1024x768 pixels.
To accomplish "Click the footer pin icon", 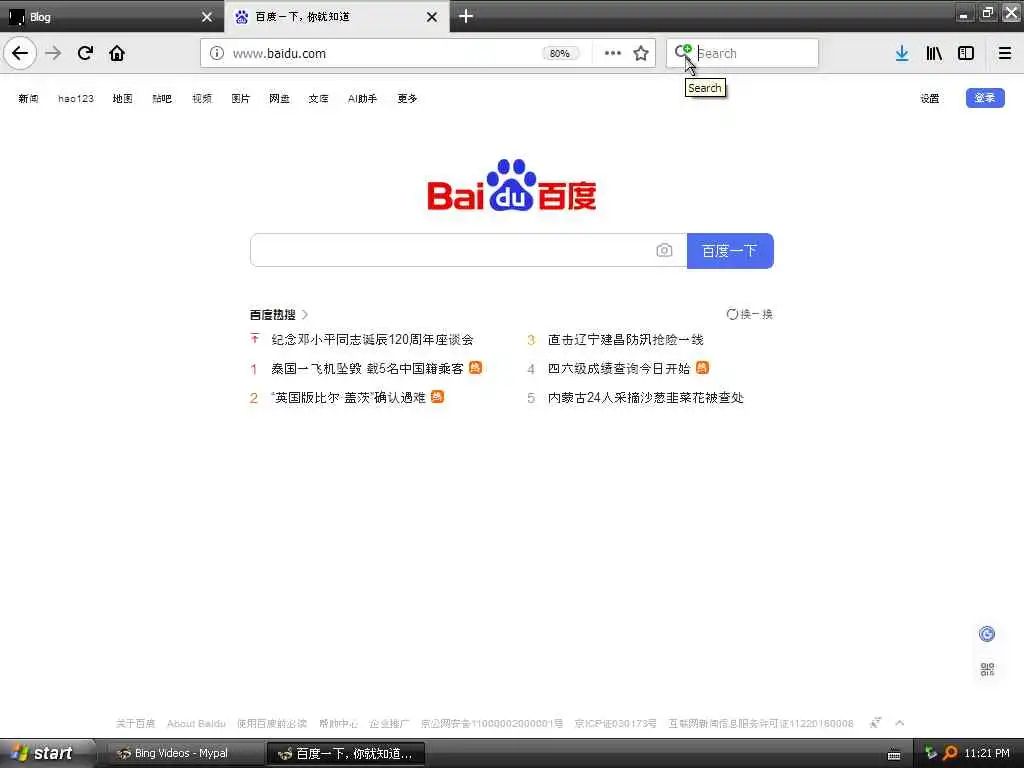I will tap(875, 722).
